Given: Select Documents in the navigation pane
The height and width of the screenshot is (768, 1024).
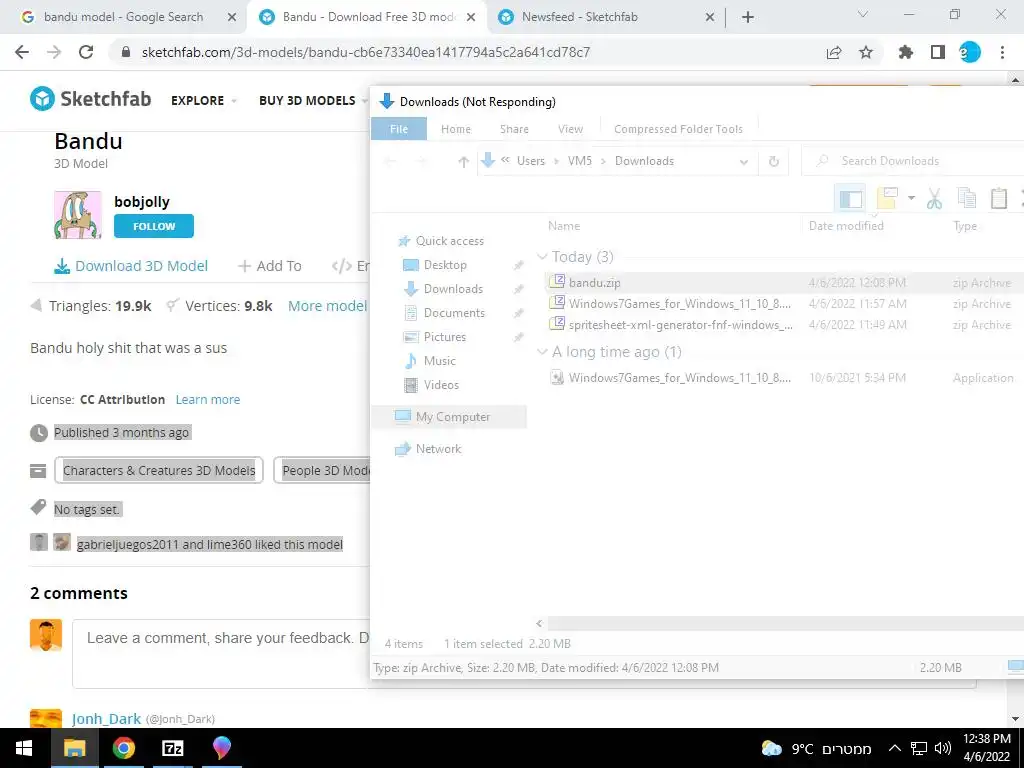Looking at the screenshot, I should (454, 313).
